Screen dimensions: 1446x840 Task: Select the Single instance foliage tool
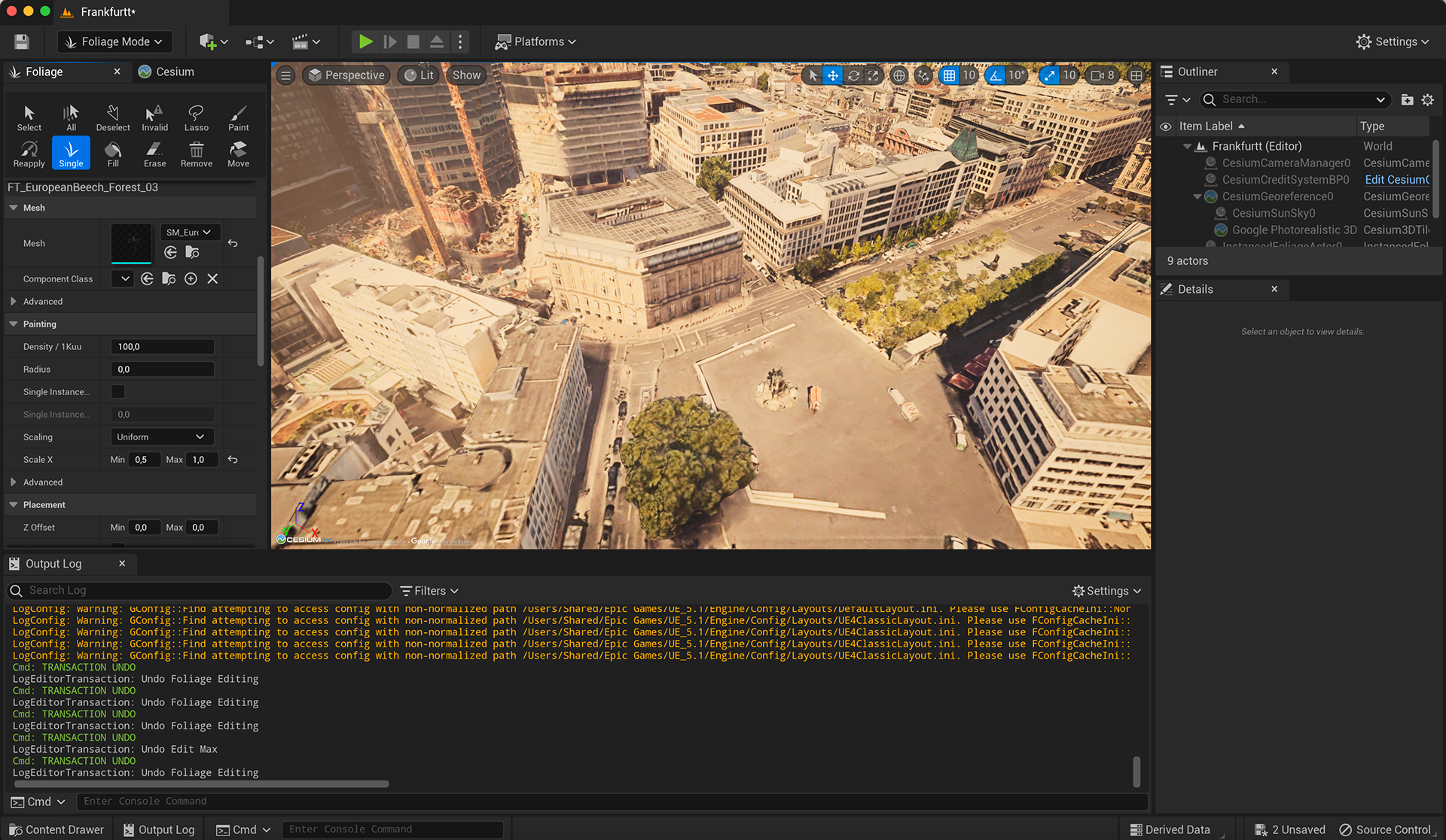point(71,154)
